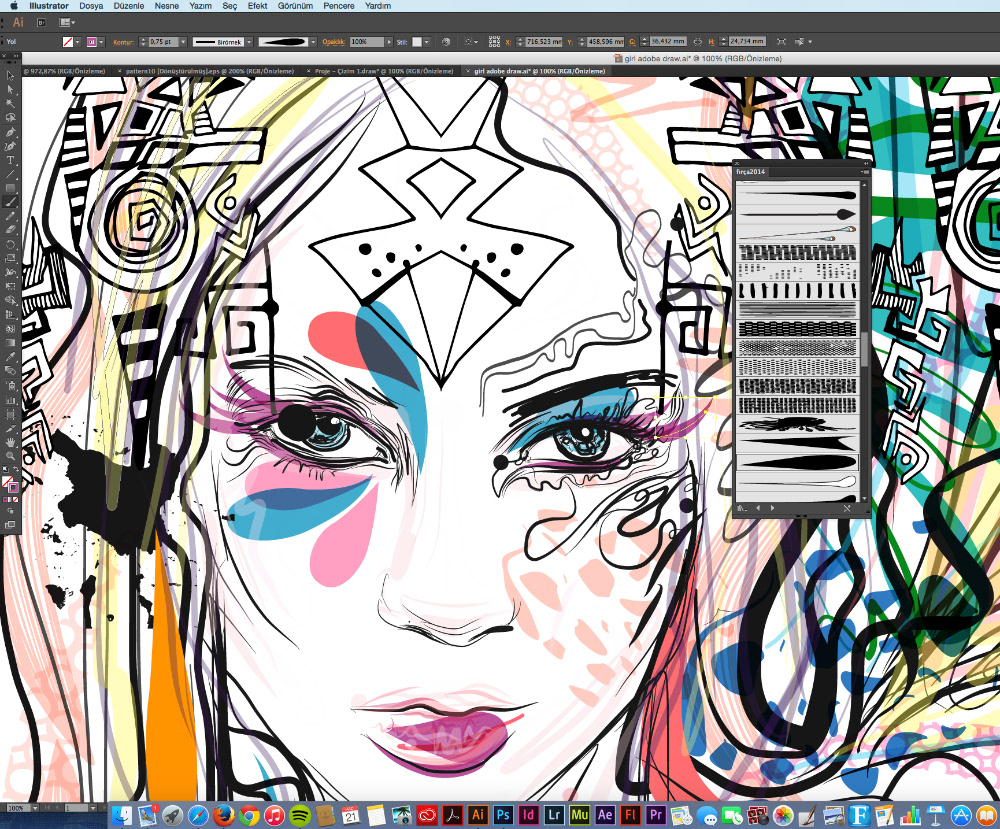Open the Pencere menu
Image resolution: width=1000 pixels, height=829 pixels.
[x=339, y=6]
